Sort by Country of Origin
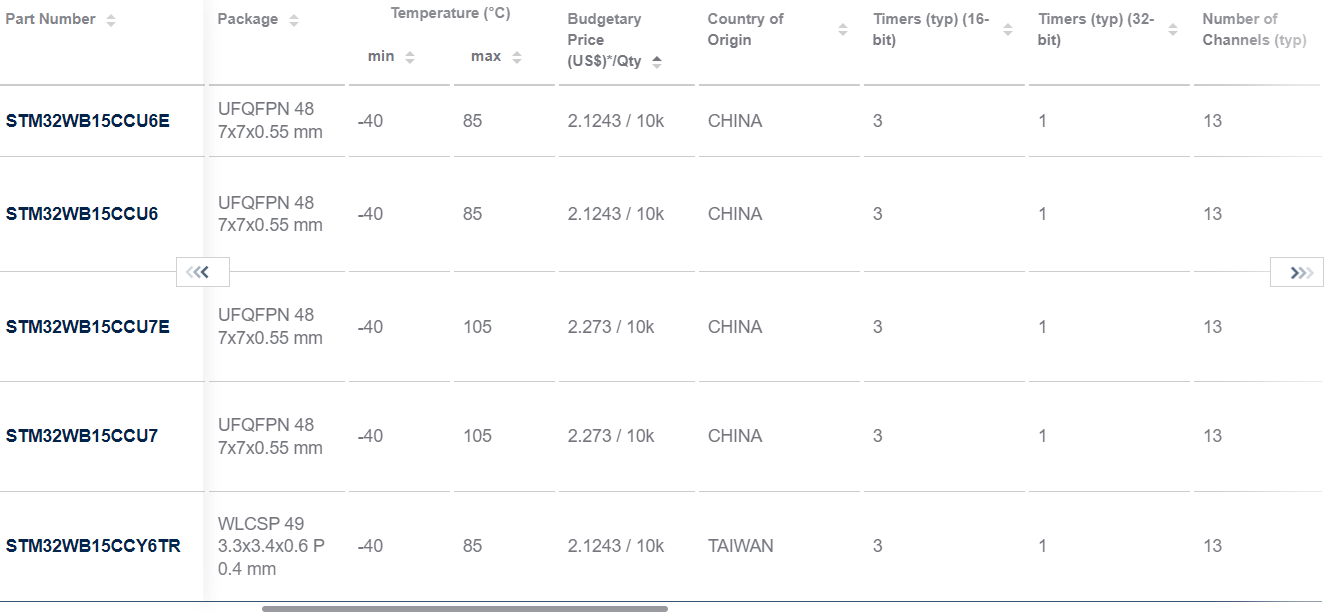This screenshot has height=615, width=1325. 842,30
